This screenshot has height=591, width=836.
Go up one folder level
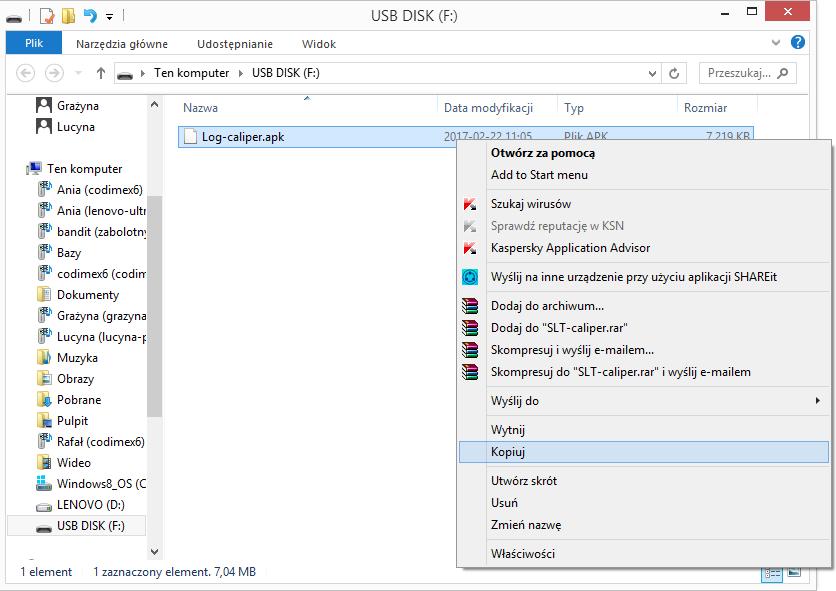tap(101, 73)
